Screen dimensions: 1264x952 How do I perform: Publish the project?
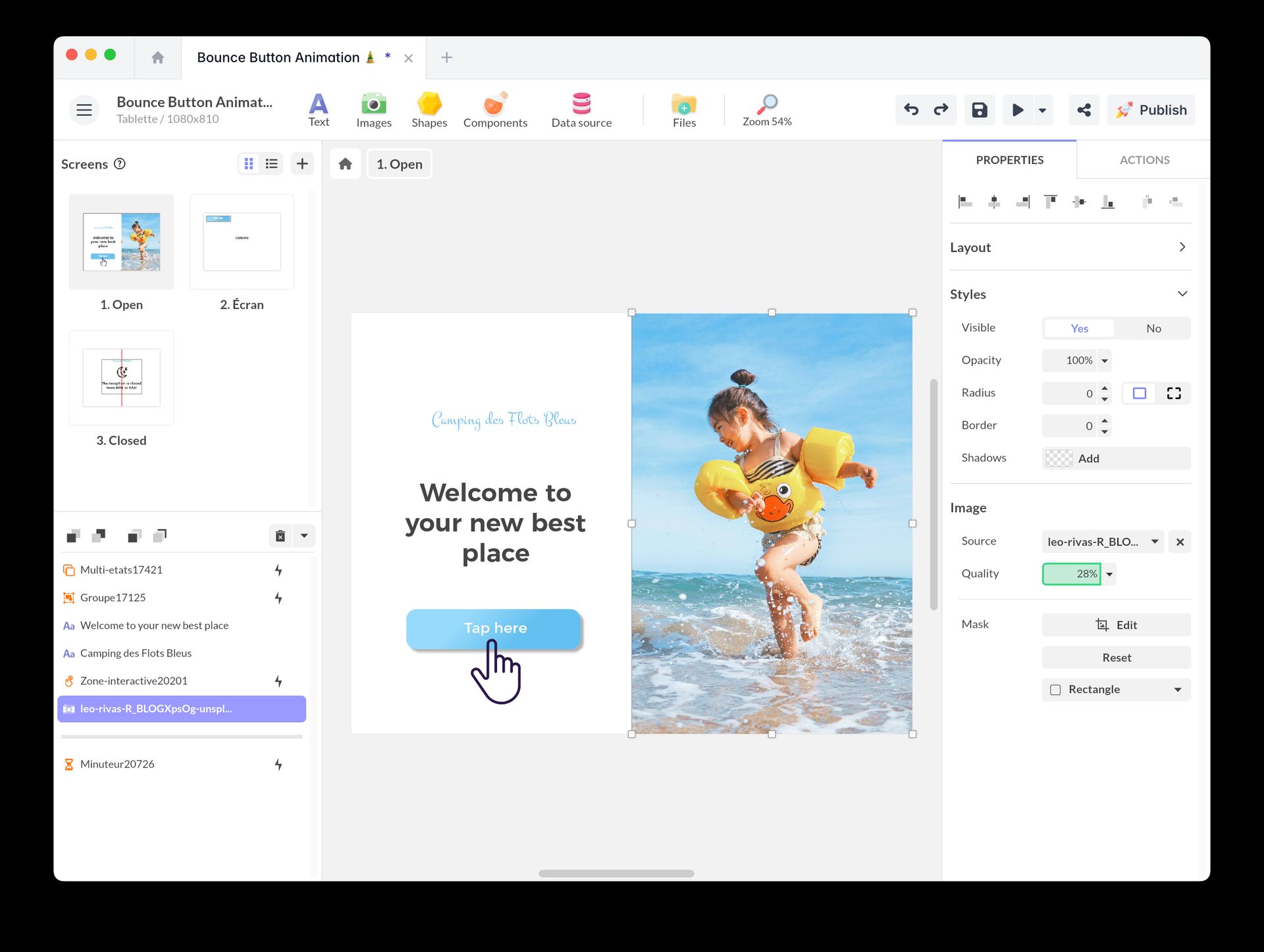point(1151,109)
